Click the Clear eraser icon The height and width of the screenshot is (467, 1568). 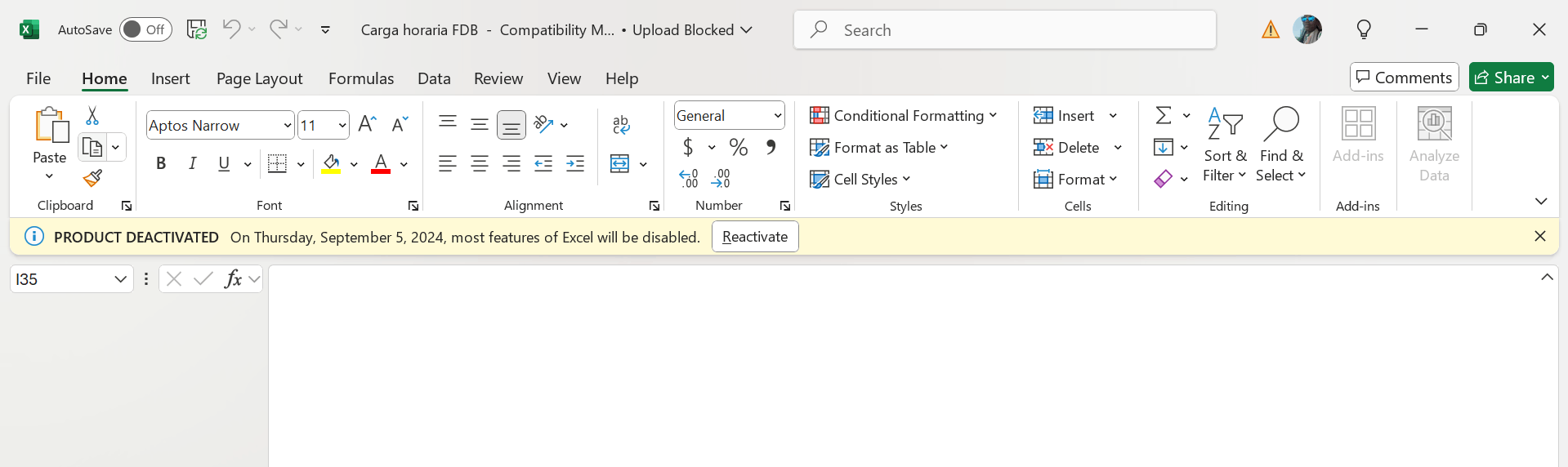(x=1163, y=178)
